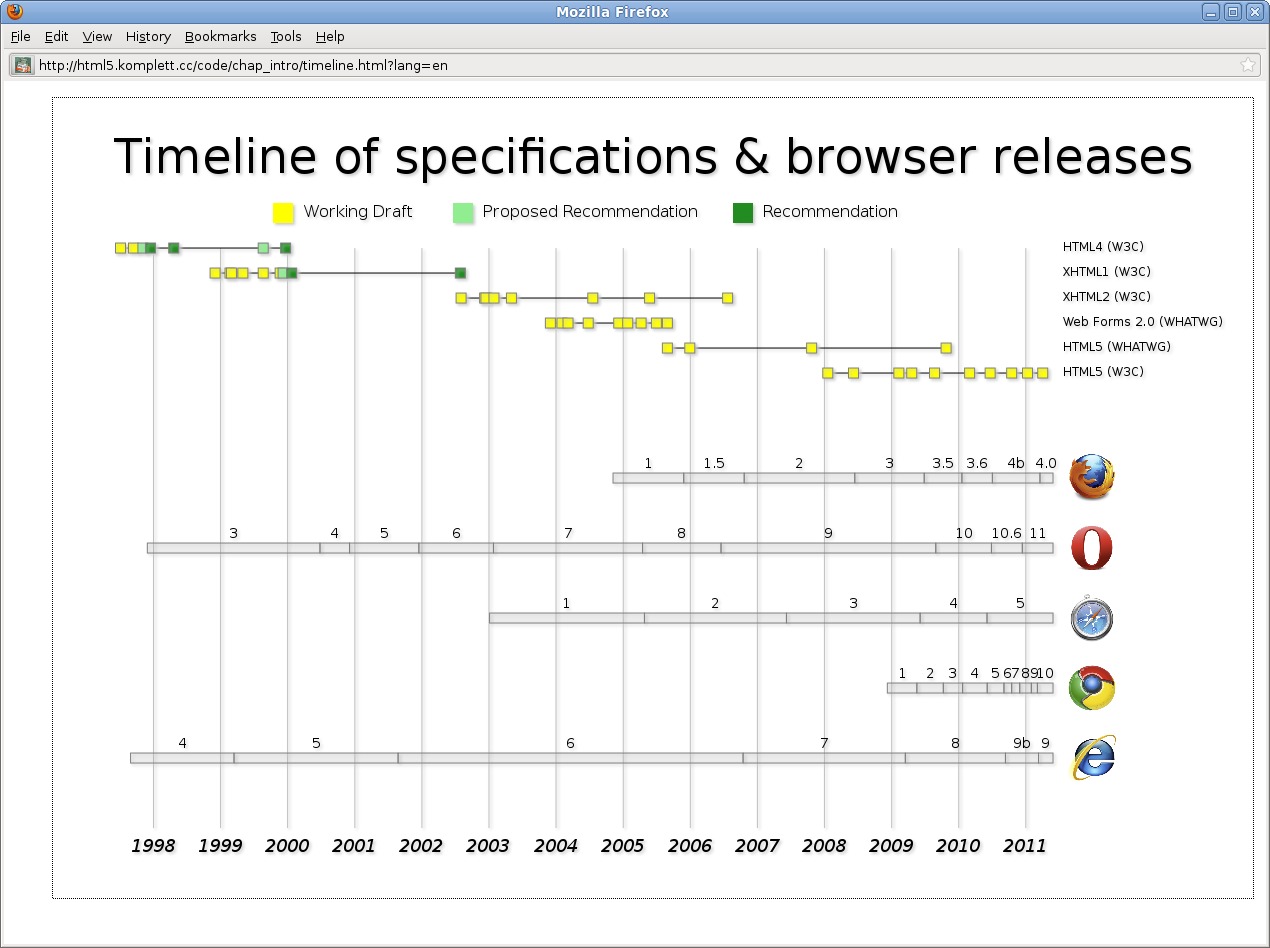Click the yellow Working Draft legend swatch
Viewport: 1270px width, 948px height.
[x=283, y=212]
